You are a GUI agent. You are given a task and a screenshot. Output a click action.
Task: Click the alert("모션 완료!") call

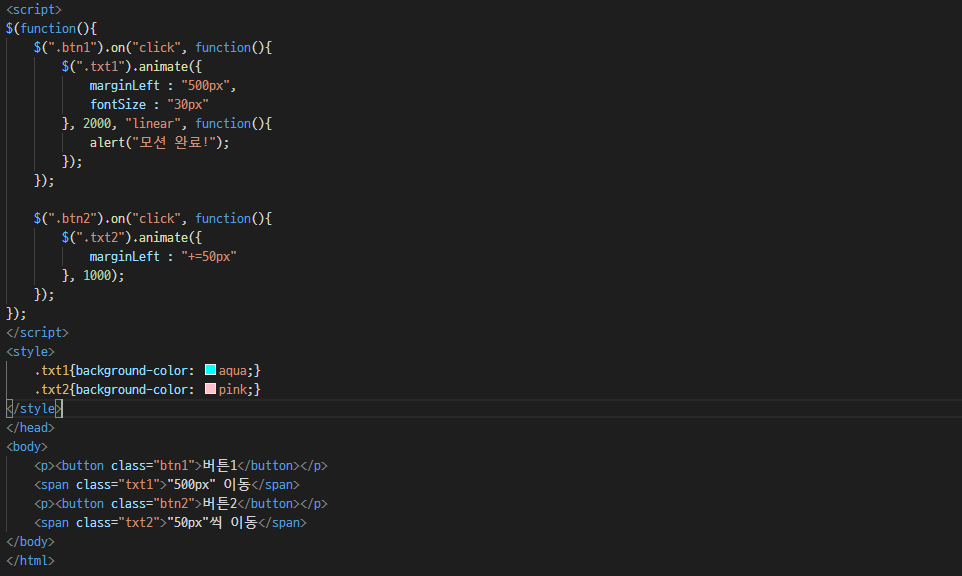click(x=160, y=142)
